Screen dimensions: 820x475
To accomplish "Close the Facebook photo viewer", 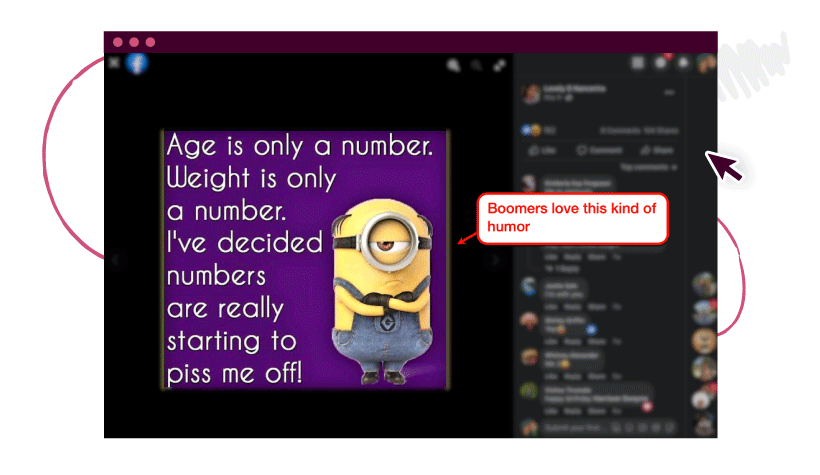I will [x=115, y=63].
